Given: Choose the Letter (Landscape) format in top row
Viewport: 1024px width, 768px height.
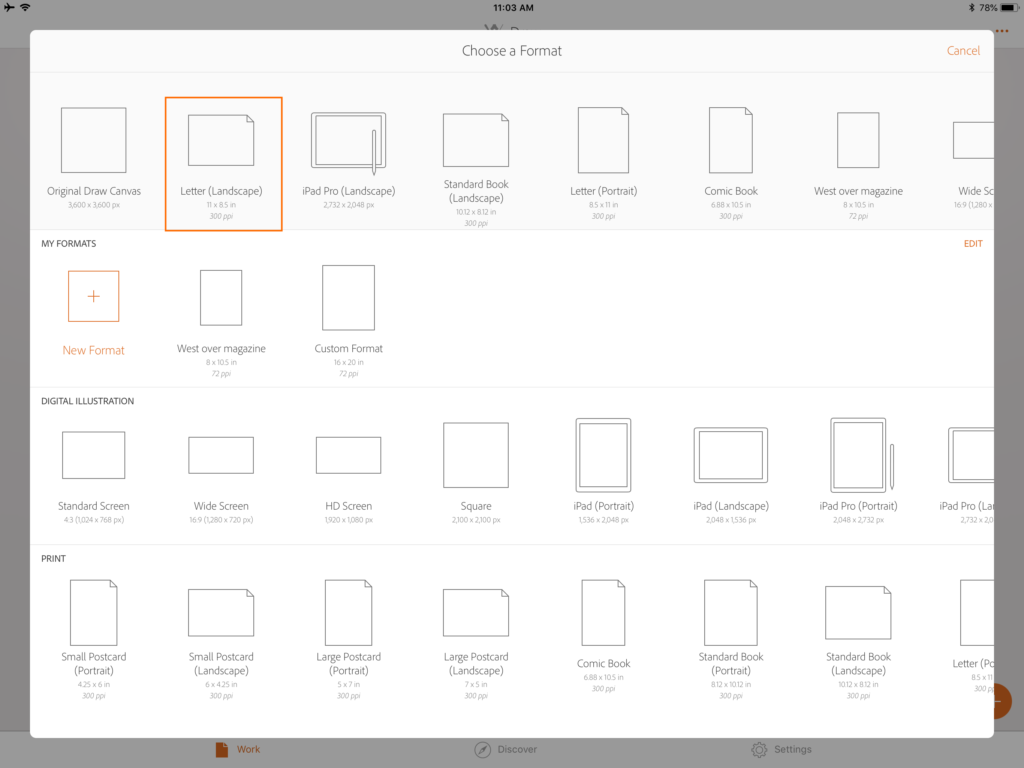Looking at the screenshot, I should [223, 164].
